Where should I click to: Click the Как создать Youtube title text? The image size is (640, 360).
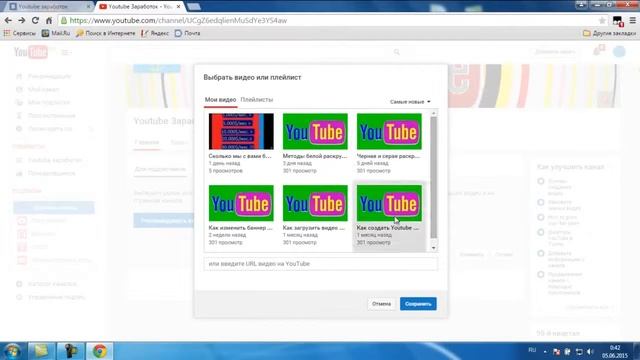(x=388, y=228)
